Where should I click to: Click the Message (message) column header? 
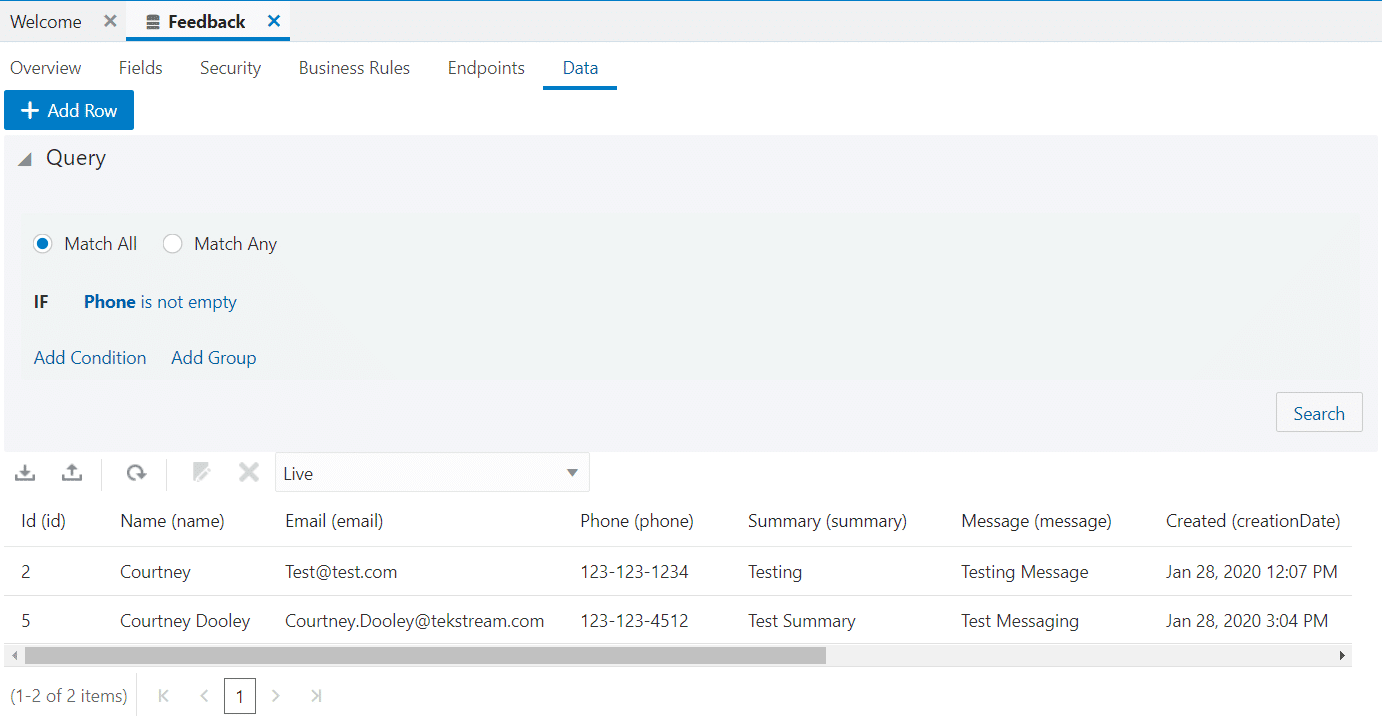point(1036,521)
